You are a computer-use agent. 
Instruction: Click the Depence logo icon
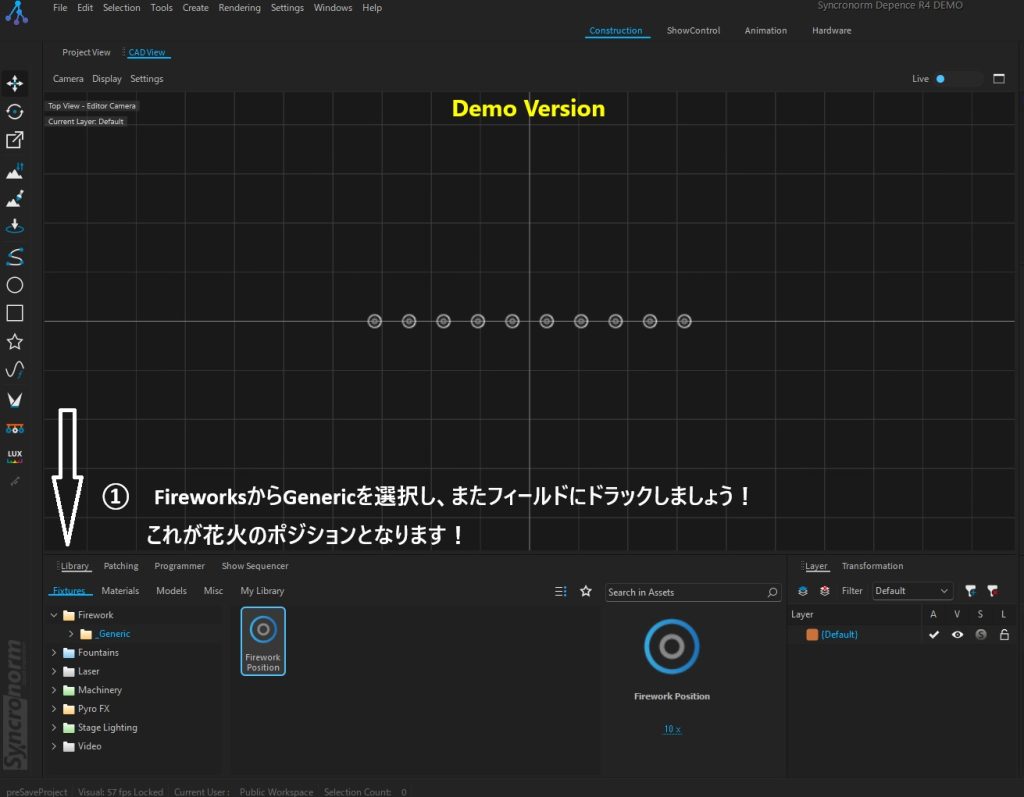click(16, 13)
